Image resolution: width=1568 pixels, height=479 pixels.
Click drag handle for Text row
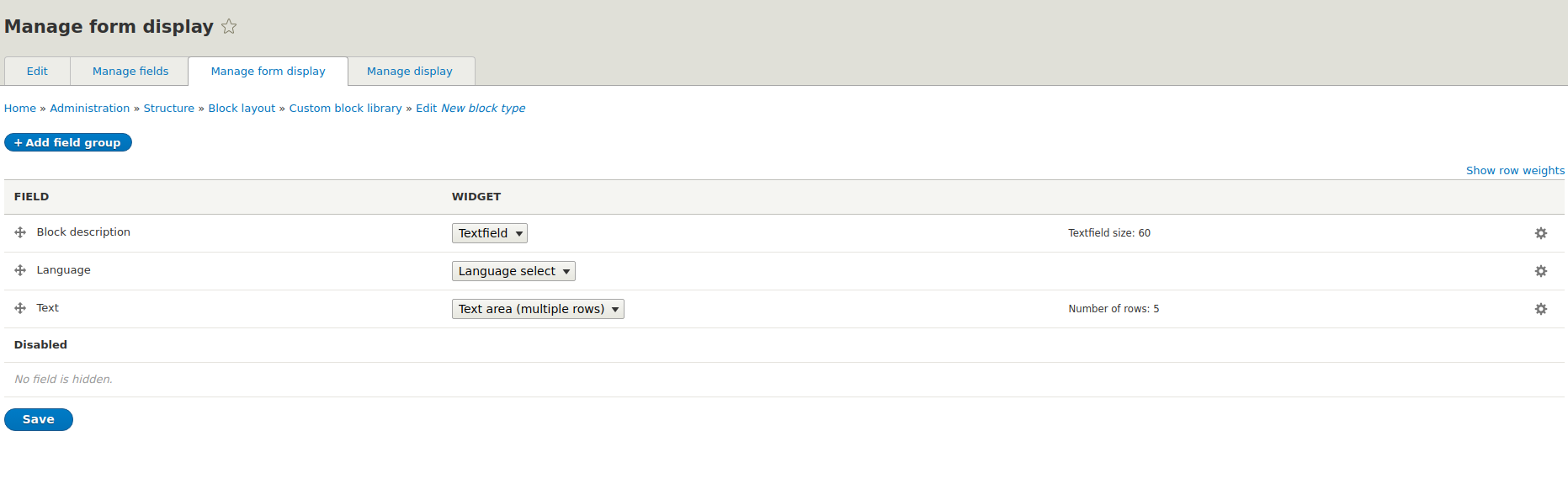(x=20, y=308)
